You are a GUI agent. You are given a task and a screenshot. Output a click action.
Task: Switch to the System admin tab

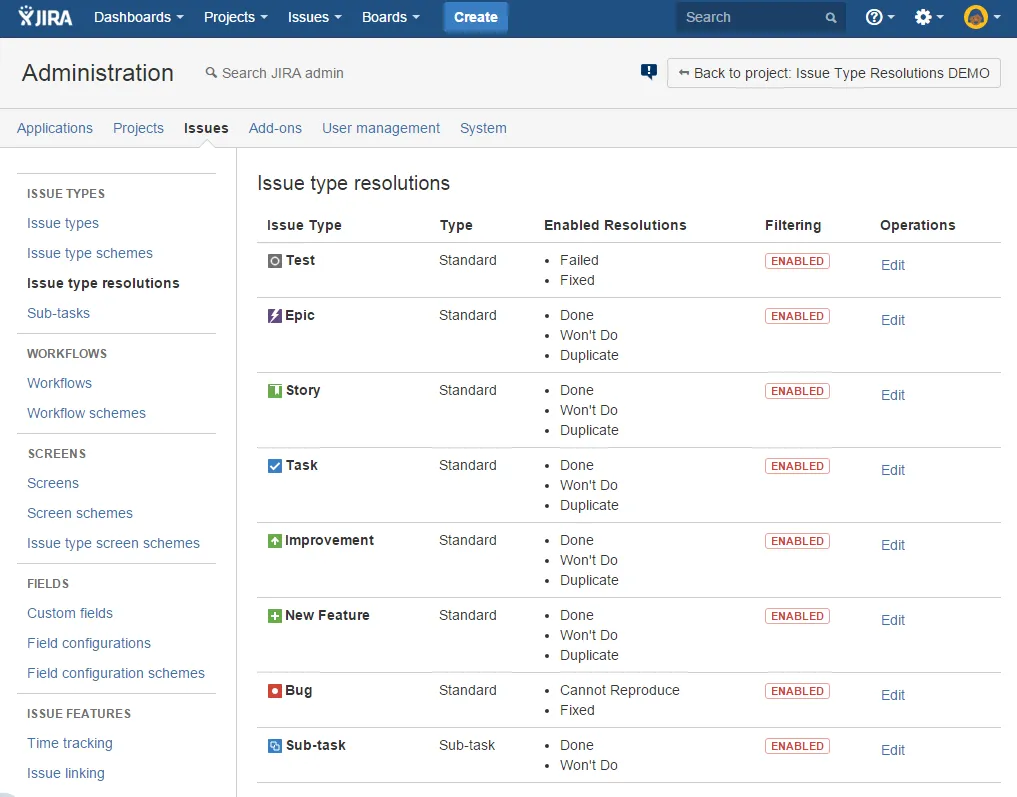(483, 128)
